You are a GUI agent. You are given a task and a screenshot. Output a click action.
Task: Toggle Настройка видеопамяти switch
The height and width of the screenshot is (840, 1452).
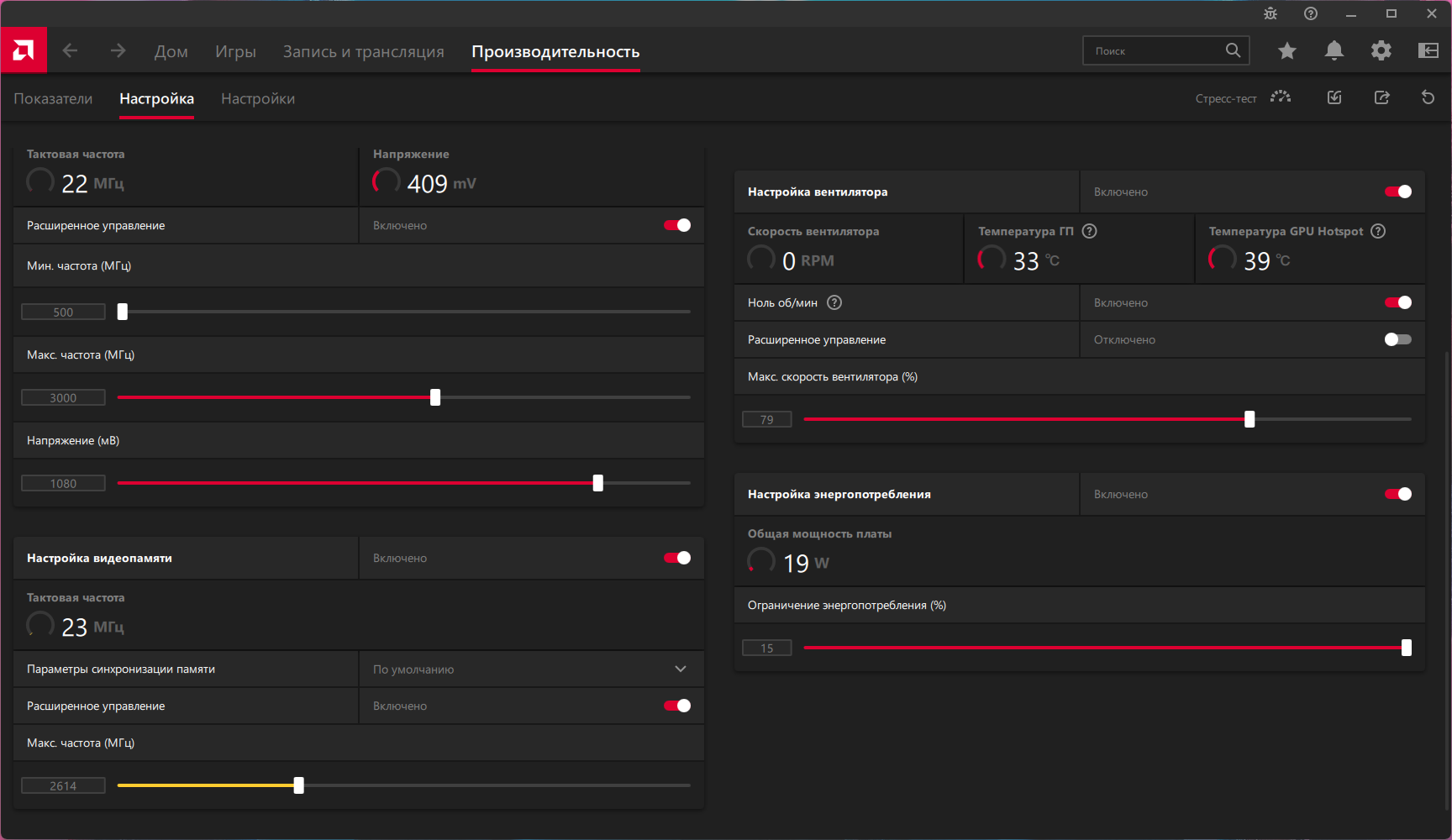coord(677,558)
